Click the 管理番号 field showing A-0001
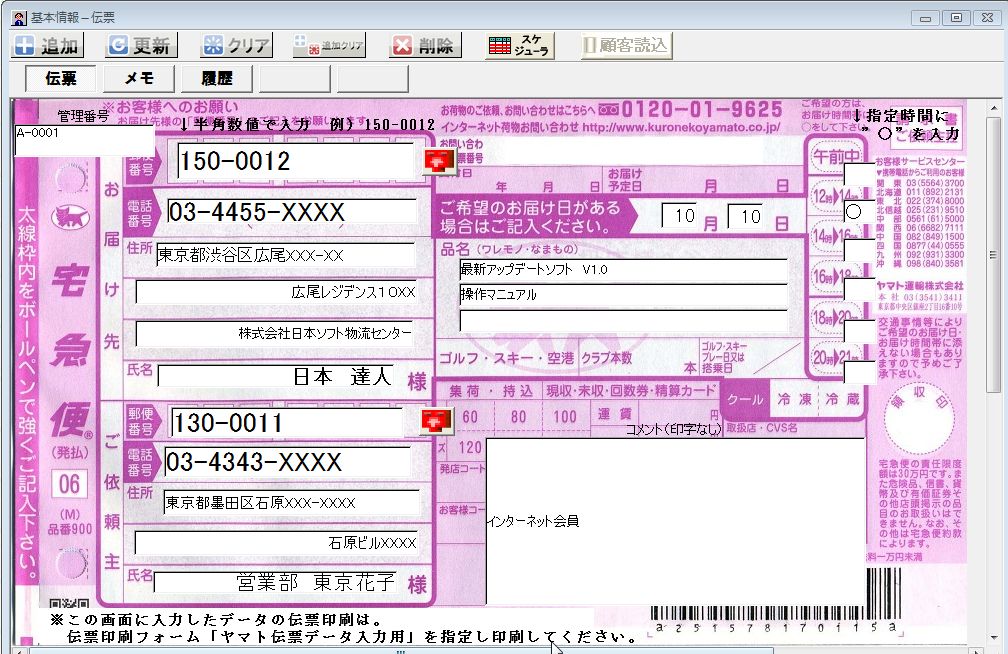 pyautogui.click(x=84, y=140)
